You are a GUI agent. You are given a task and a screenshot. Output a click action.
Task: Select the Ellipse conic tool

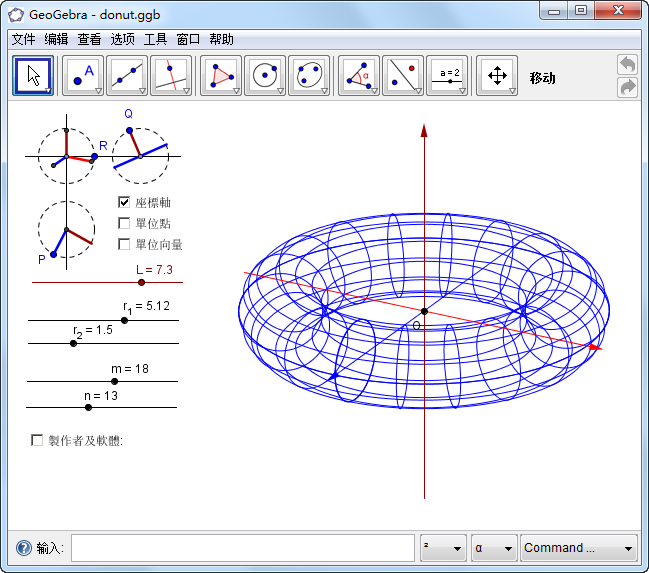(x=309, y=75)
